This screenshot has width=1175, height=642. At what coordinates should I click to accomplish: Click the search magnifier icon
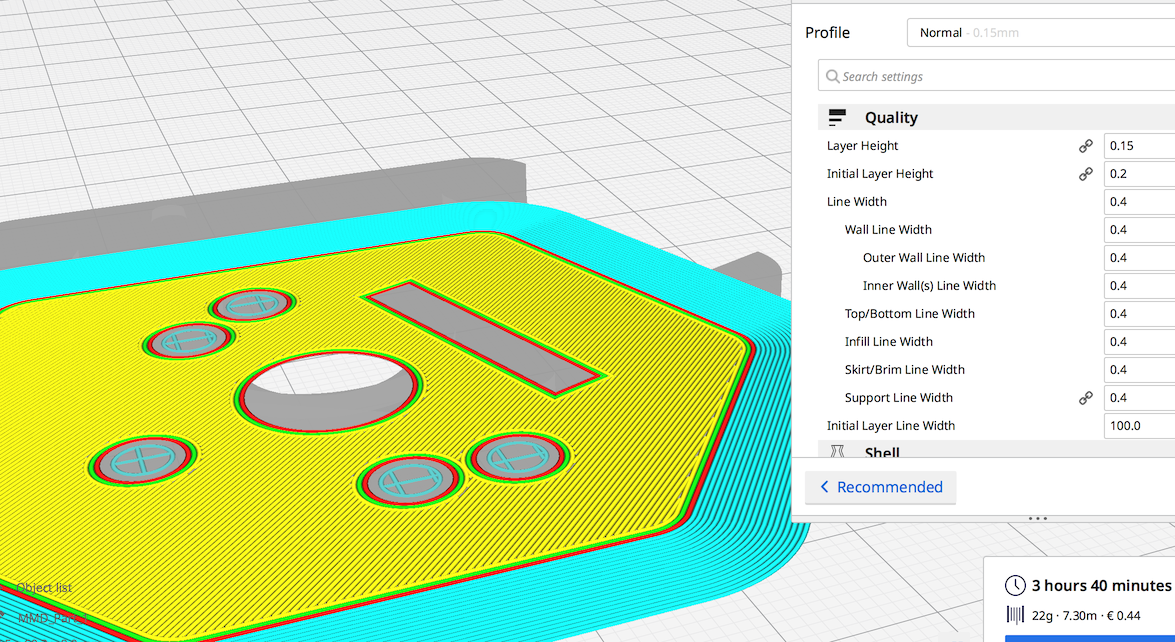pyautogui.click(x=833, y=76)
